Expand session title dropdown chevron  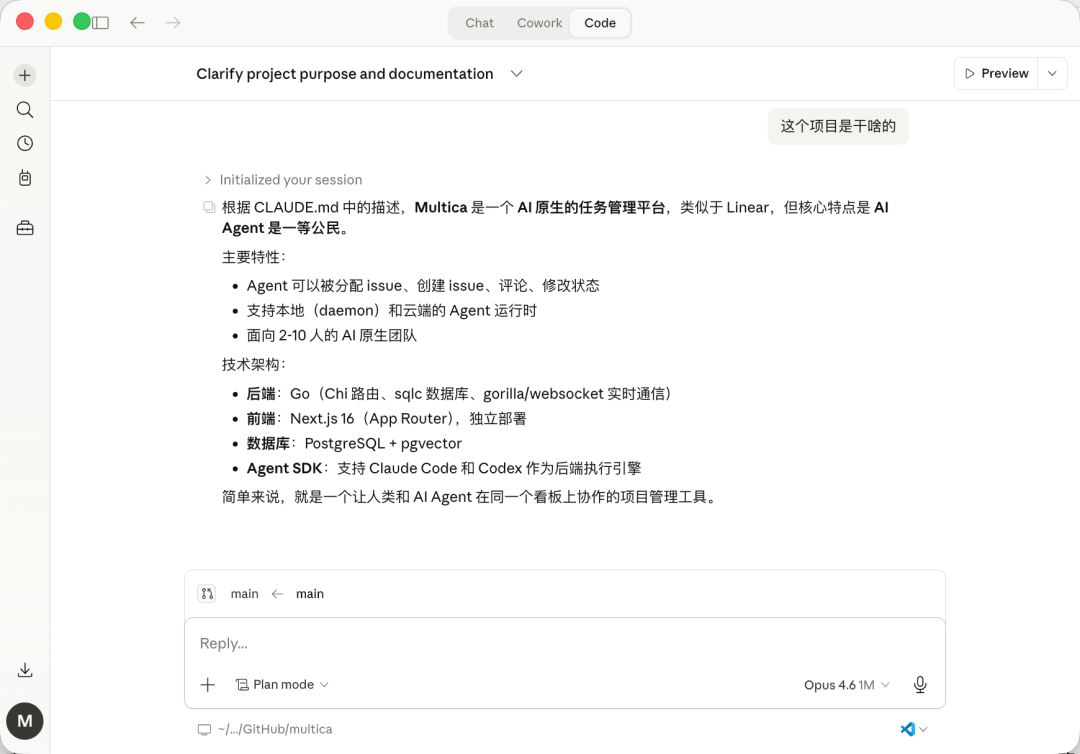click(x=517, y=74)
